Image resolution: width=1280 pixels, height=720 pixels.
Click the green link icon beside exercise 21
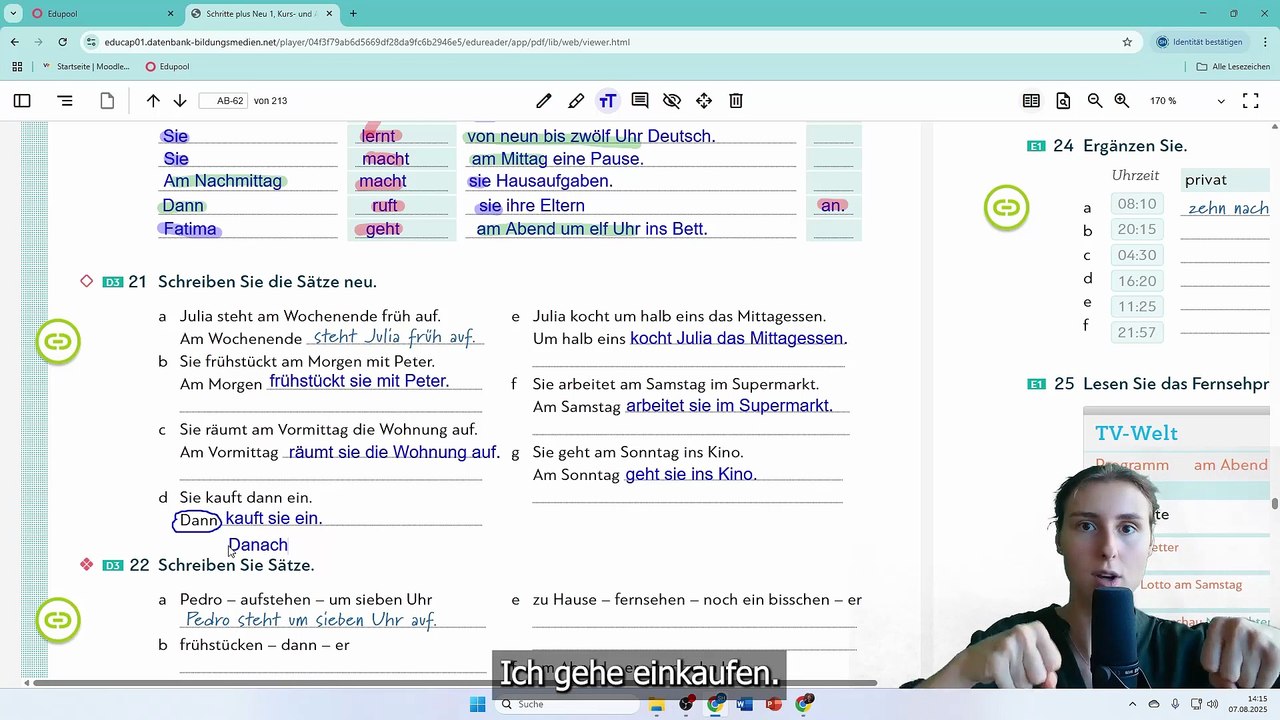(x=58, y=342)
